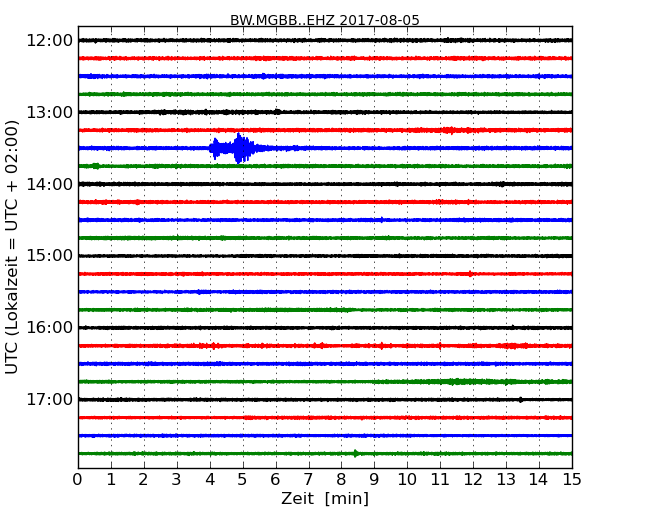Select the 14:00 y-axis tick label
This screenshot has height=520, width=650.
click(x=49, y=184)
